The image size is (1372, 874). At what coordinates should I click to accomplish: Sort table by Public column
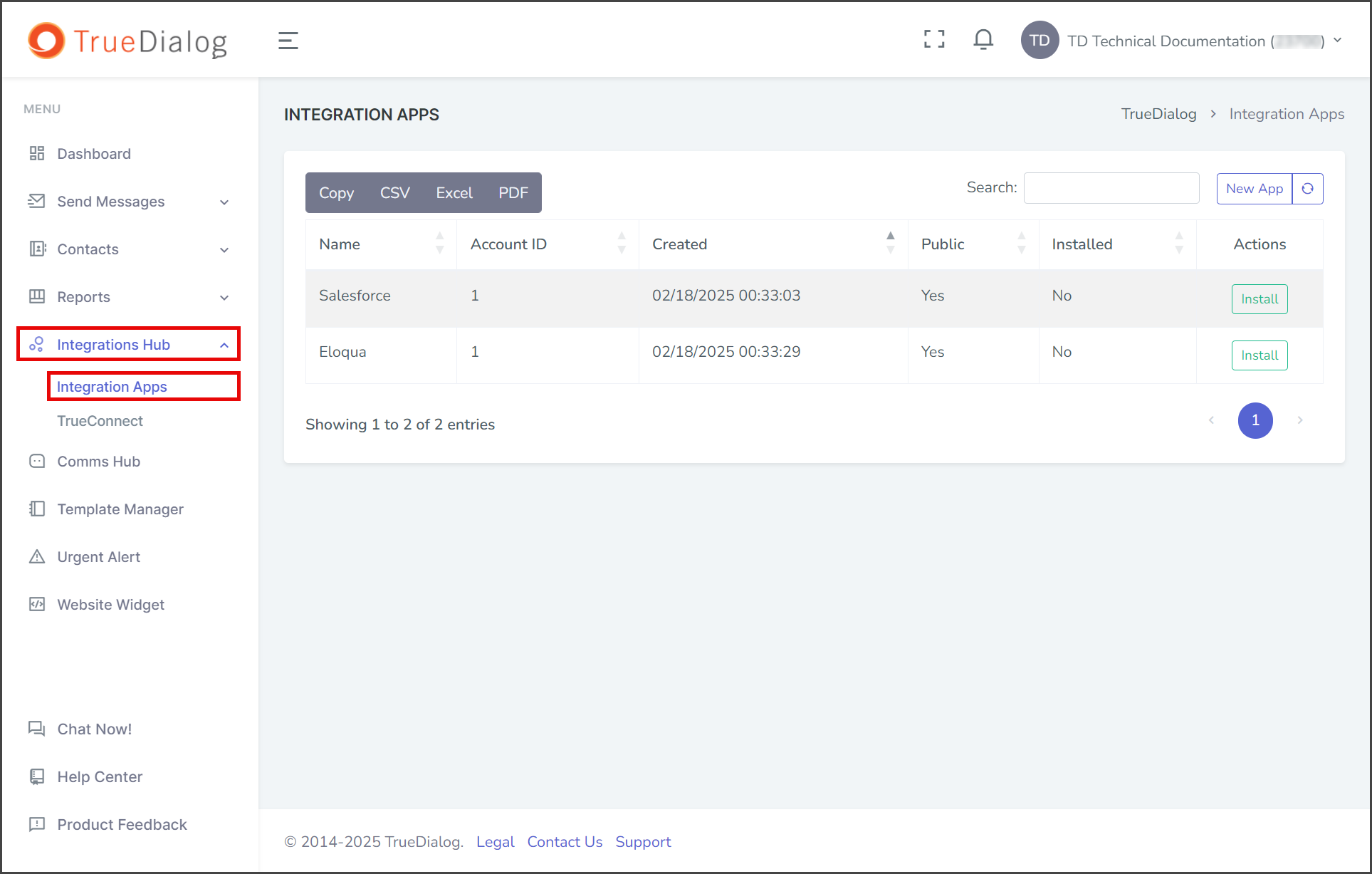(973, 244)
